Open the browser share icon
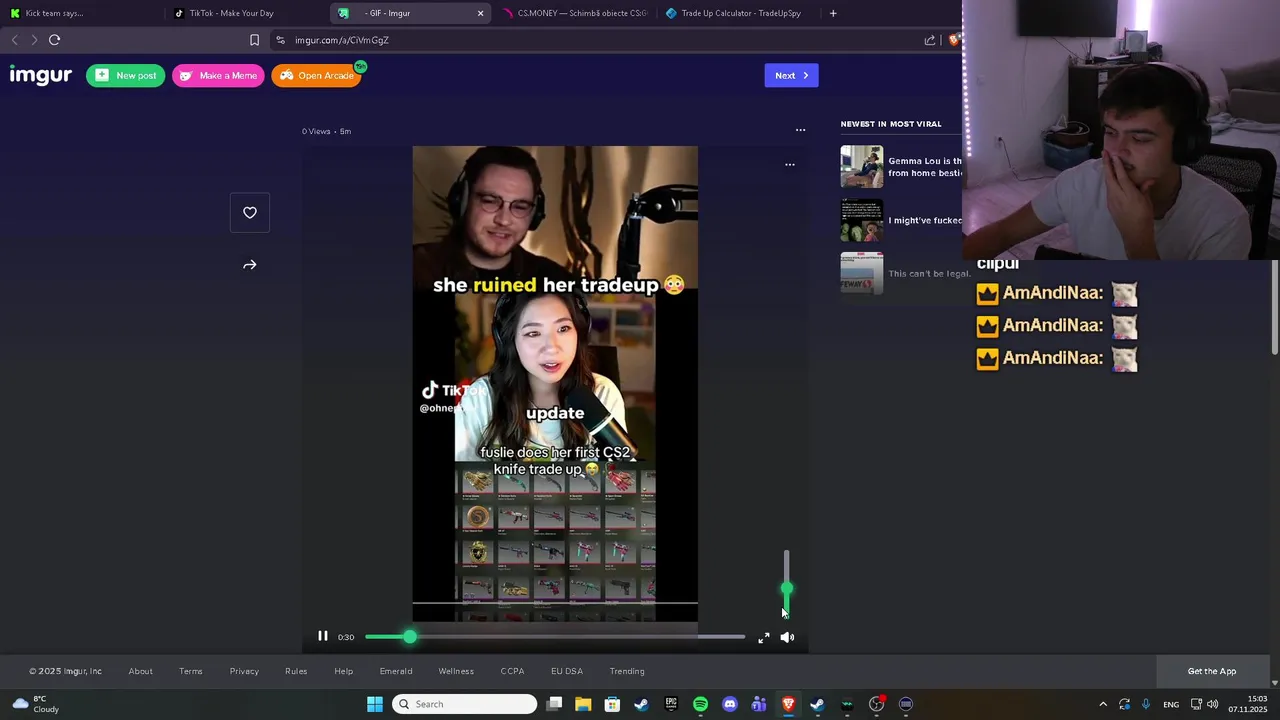The image size is (1280, 720). (x=930, y=40)
